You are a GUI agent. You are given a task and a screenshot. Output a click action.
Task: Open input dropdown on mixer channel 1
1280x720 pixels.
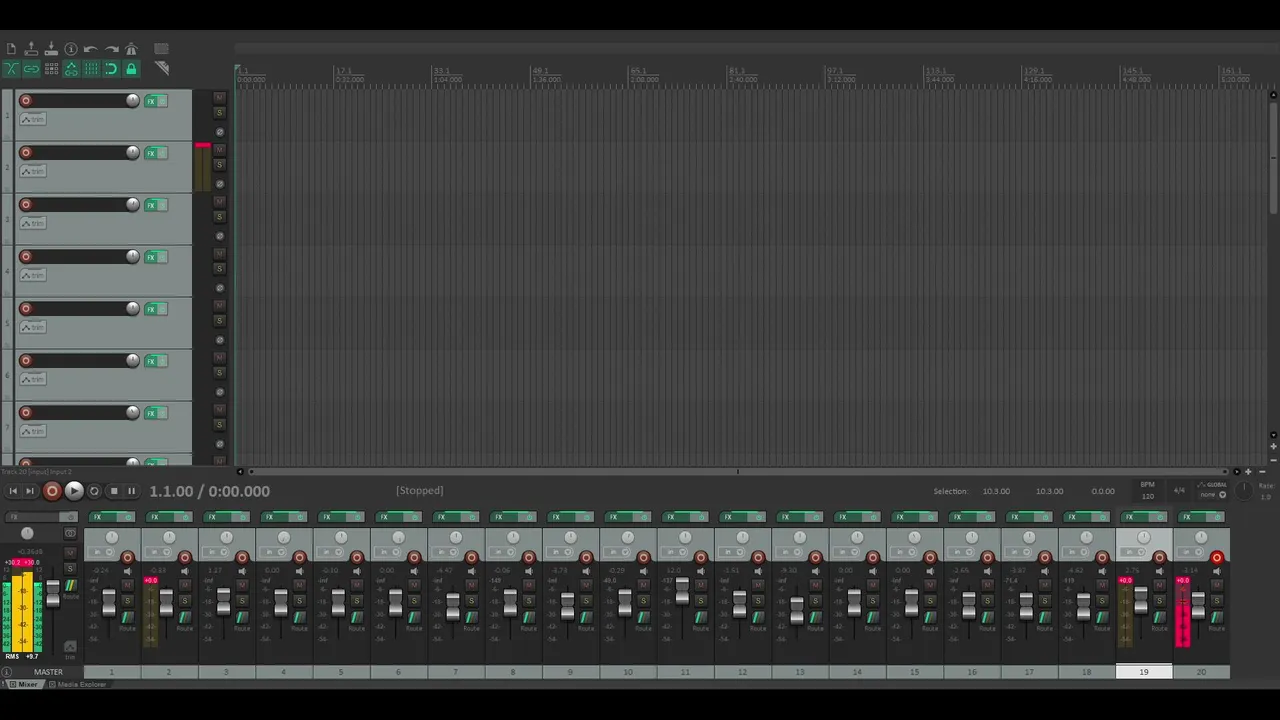101,552
